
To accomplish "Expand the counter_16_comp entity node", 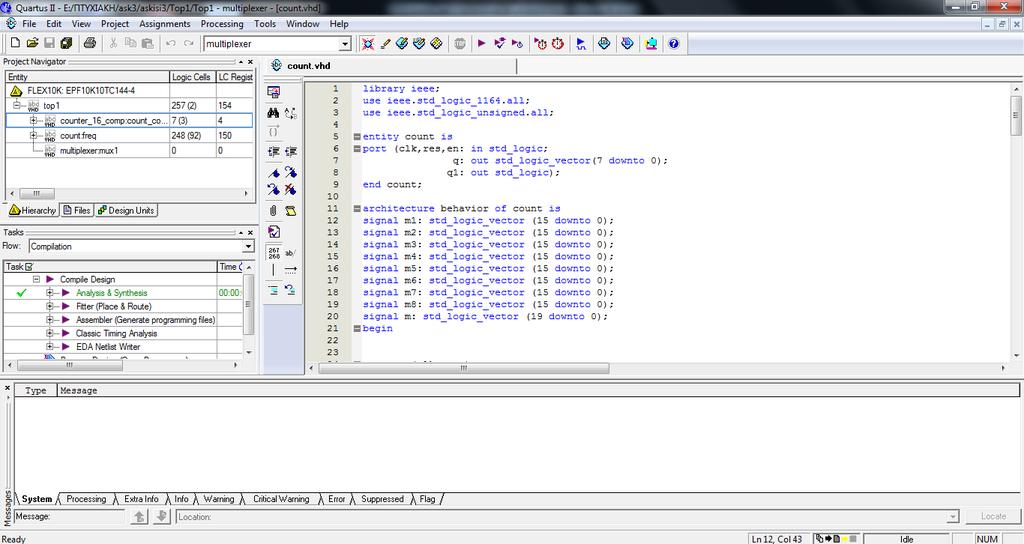I will pyautogui.click(x=33, y=120).
